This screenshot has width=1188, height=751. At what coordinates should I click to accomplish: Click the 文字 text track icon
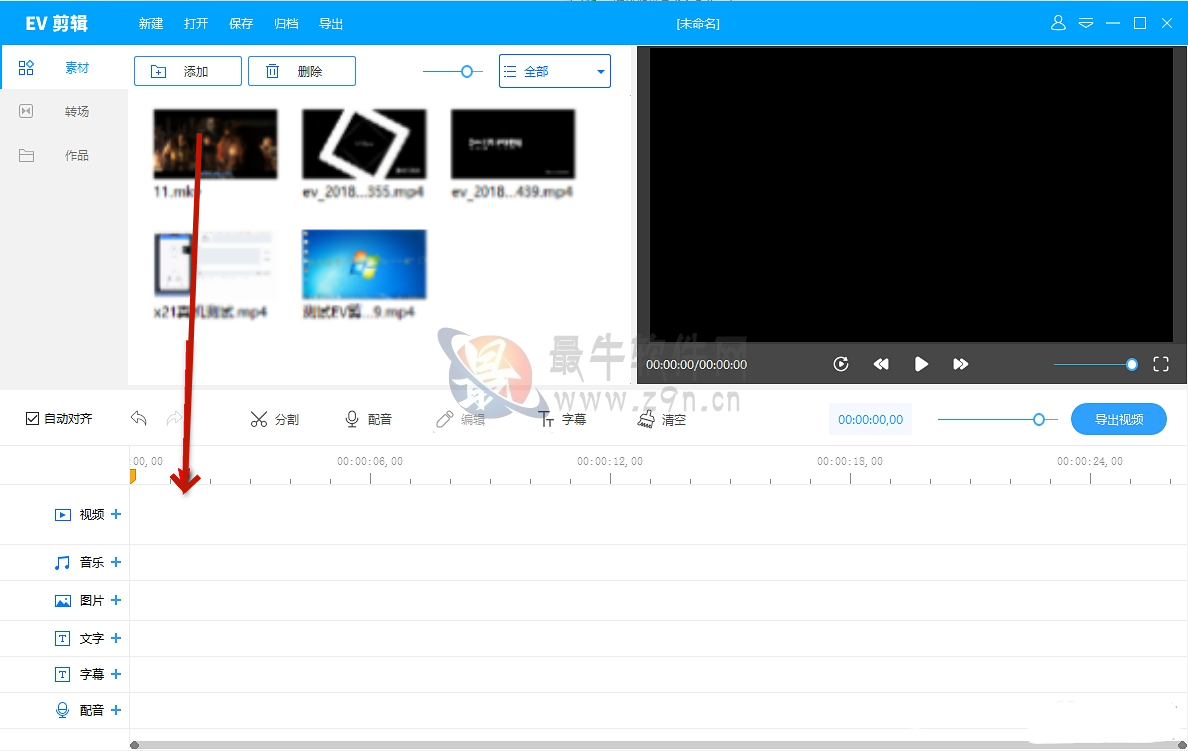62,639
